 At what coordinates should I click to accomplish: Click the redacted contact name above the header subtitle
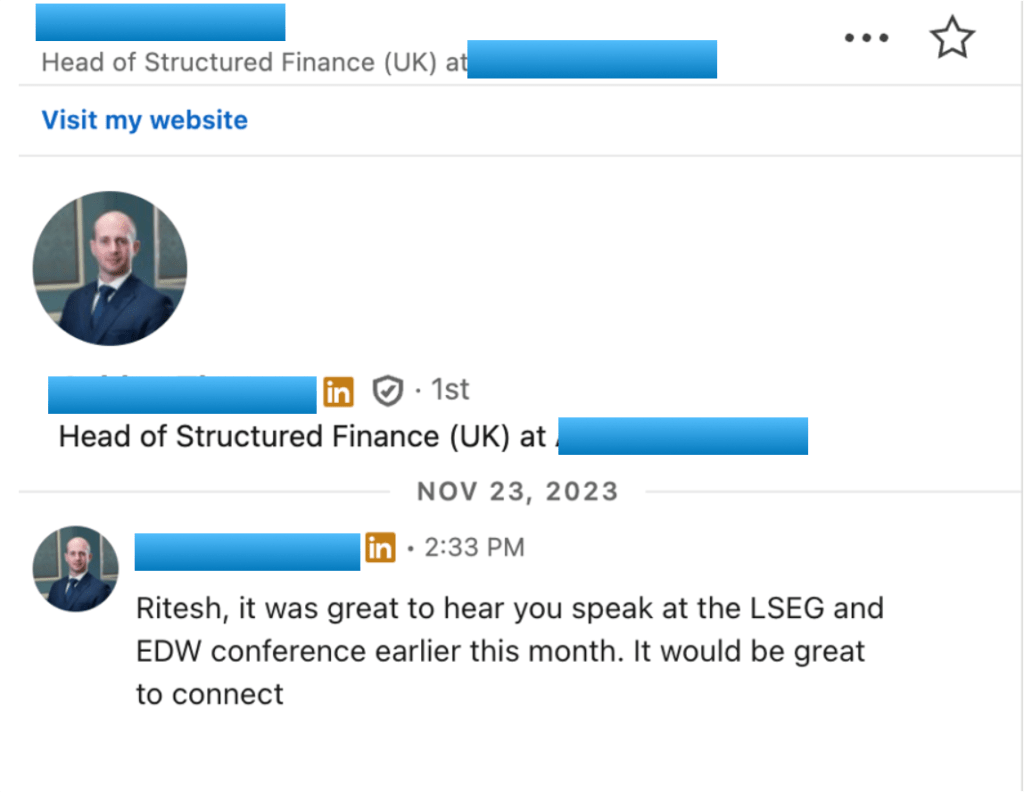pyautogui.click(x=160, y=22)
